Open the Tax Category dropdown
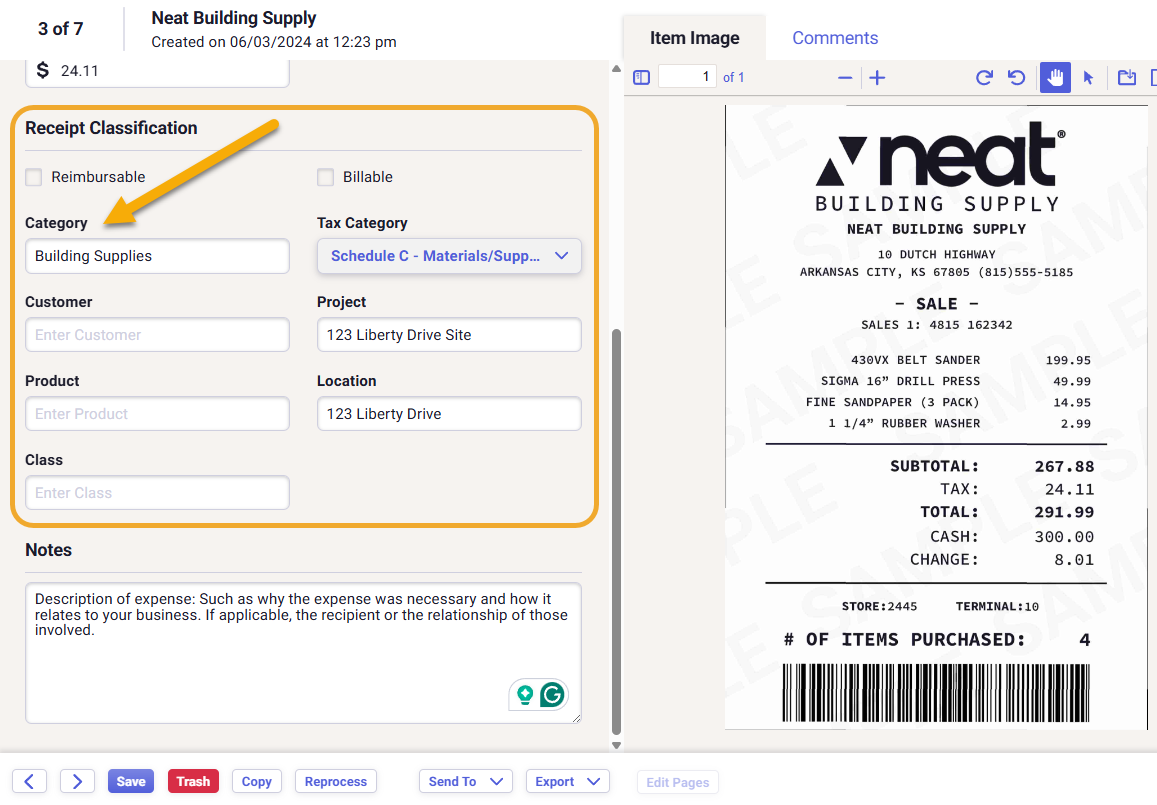This screenshot has height=805, width=1157. pos(449,256)
